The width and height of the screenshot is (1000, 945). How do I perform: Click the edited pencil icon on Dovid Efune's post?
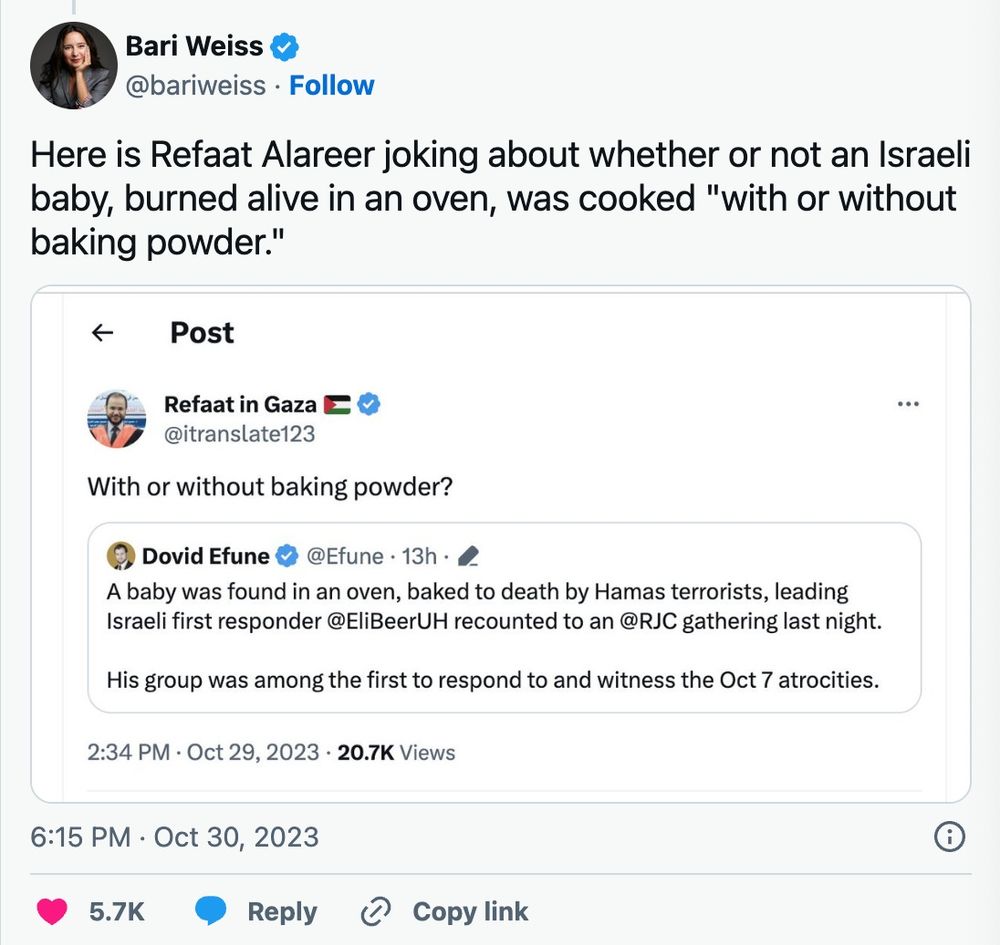(x=468, y=556)
